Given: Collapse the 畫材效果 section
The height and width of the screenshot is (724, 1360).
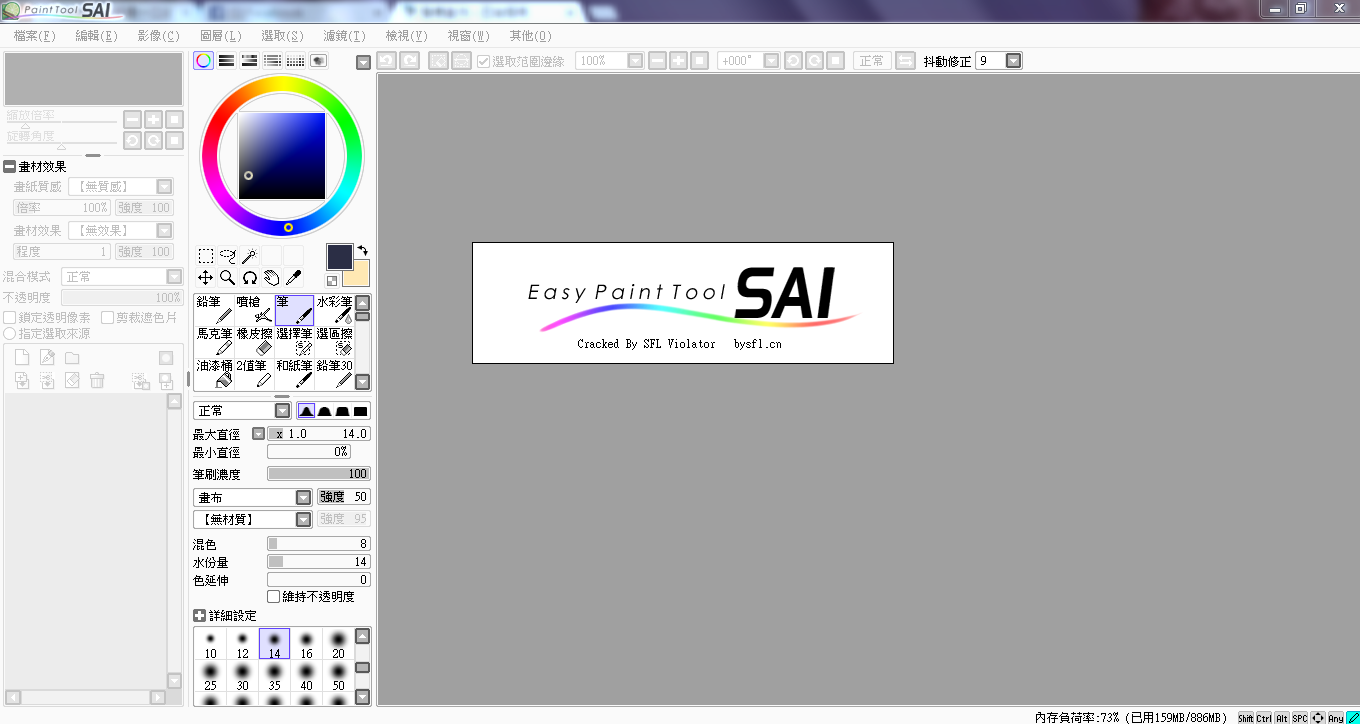Looking at the screenshot, I should tap(9, 167).
